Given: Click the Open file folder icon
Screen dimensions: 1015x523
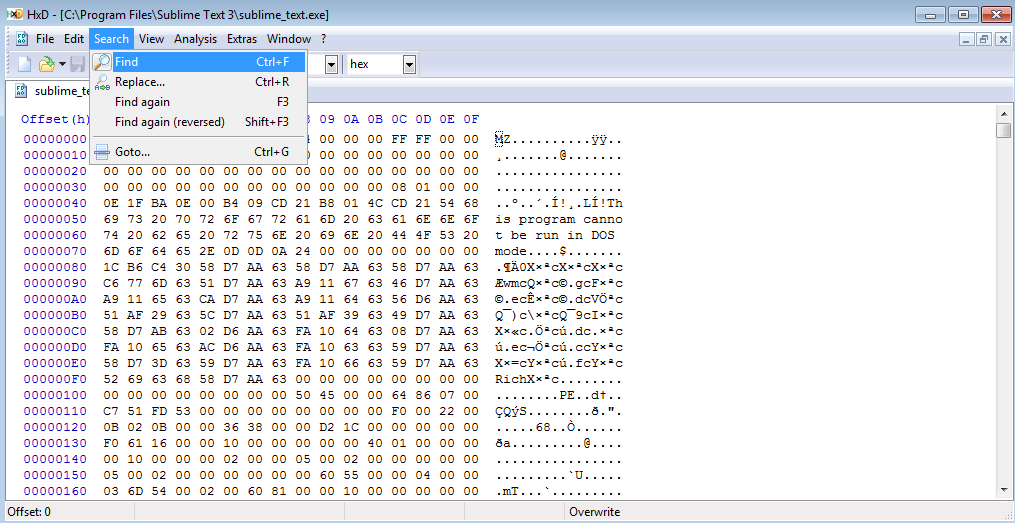Looking at the screenshot, I should pos(47,64).
